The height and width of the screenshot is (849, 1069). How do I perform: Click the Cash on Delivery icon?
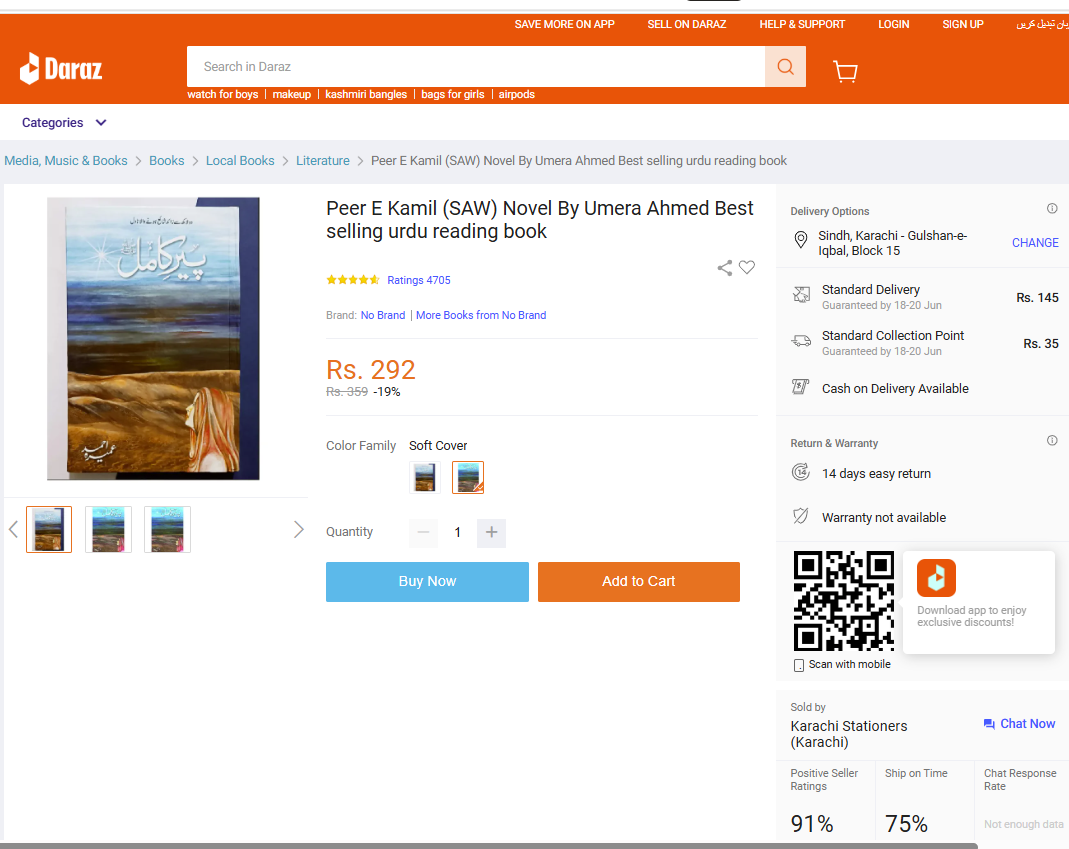point(800,387)
